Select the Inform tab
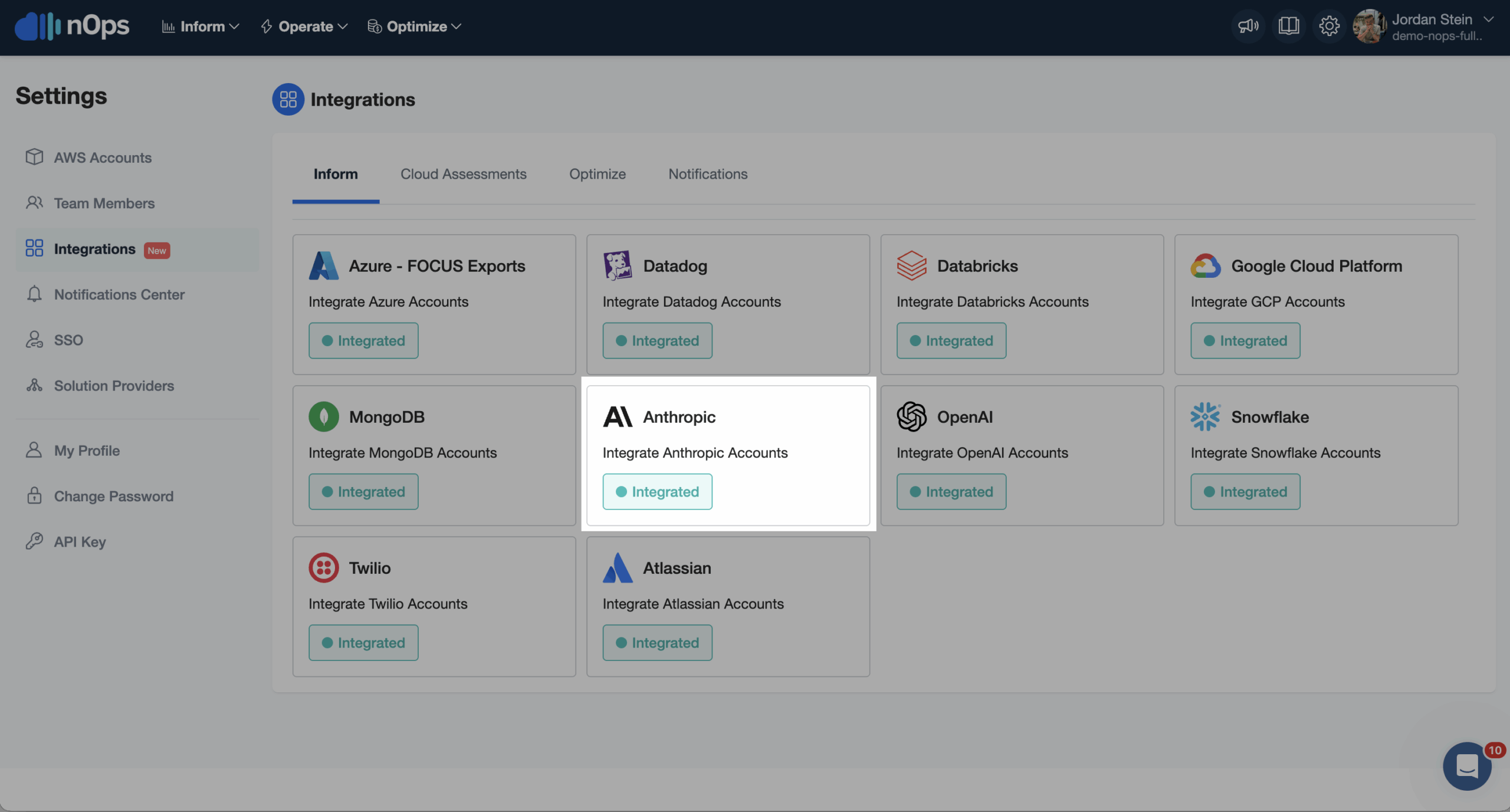 pyautogui.click(x=336, y=174)
